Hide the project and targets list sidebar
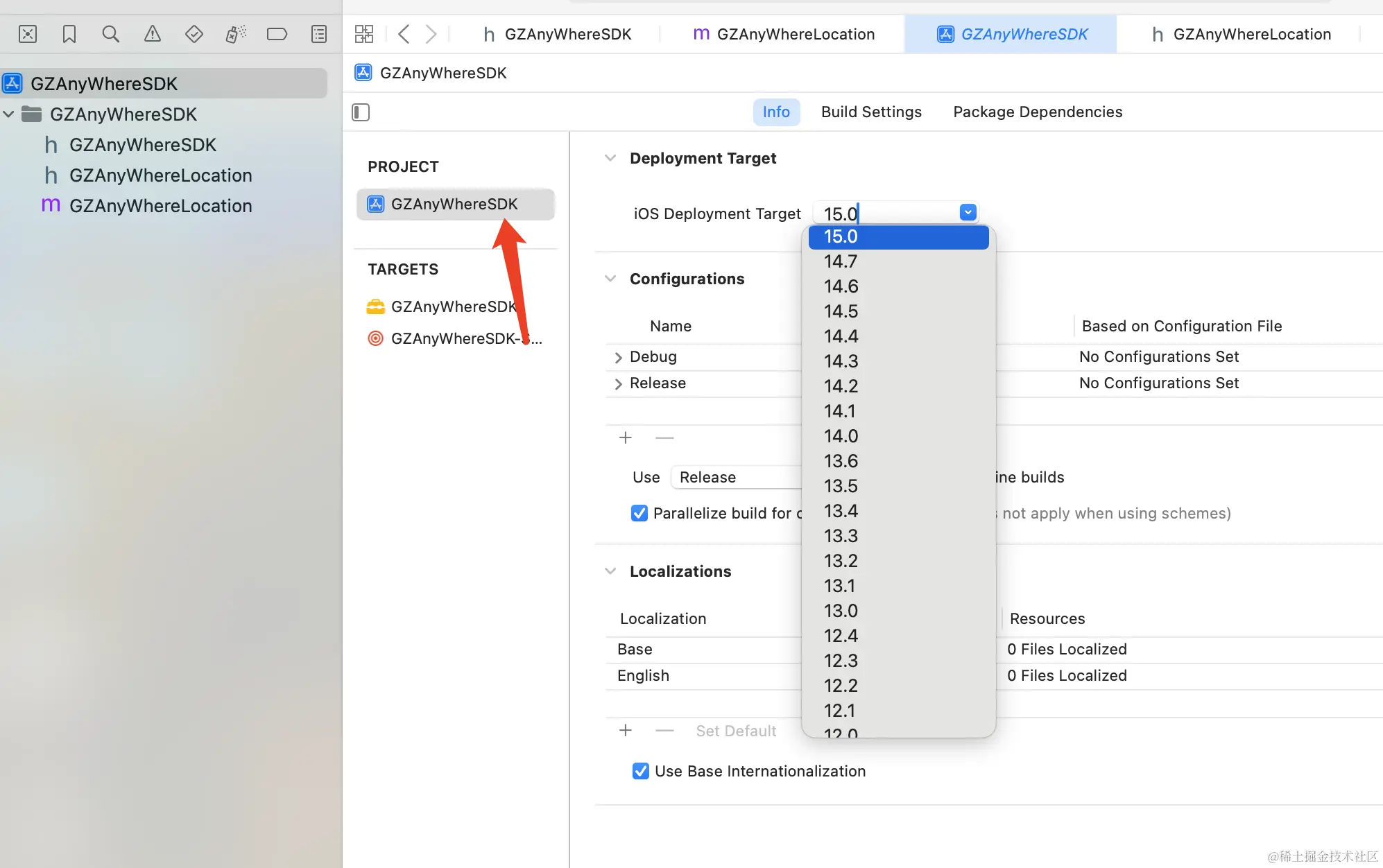1383x868 pixels. (x=361, y=112)
